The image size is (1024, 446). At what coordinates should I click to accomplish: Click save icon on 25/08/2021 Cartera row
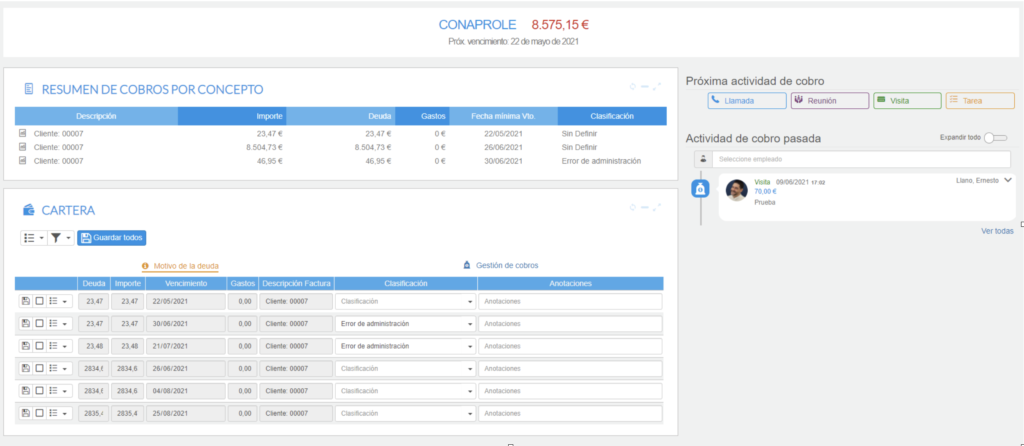click(x=25, y=413)
